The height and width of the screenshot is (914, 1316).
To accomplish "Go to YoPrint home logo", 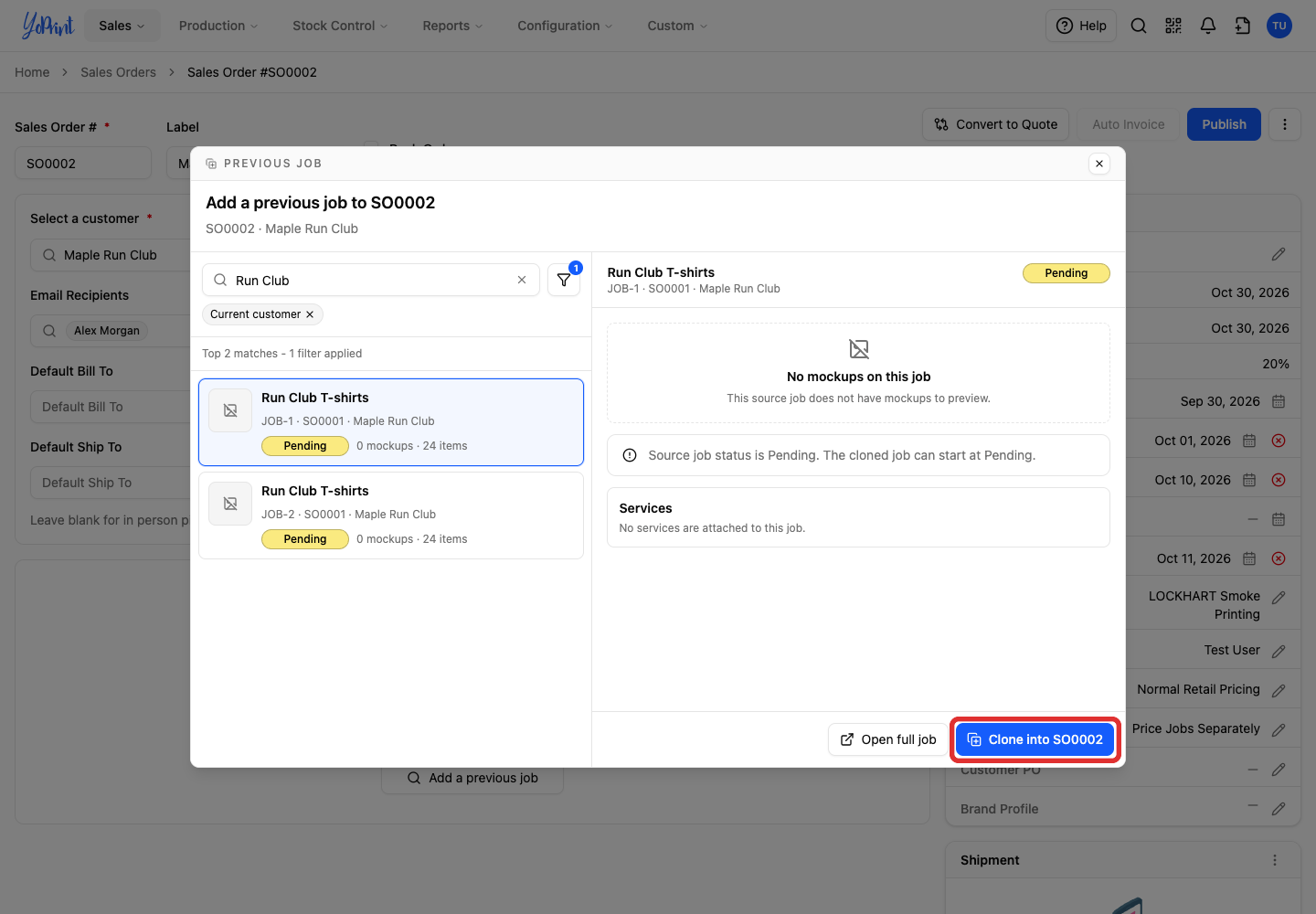I will 48,26.
